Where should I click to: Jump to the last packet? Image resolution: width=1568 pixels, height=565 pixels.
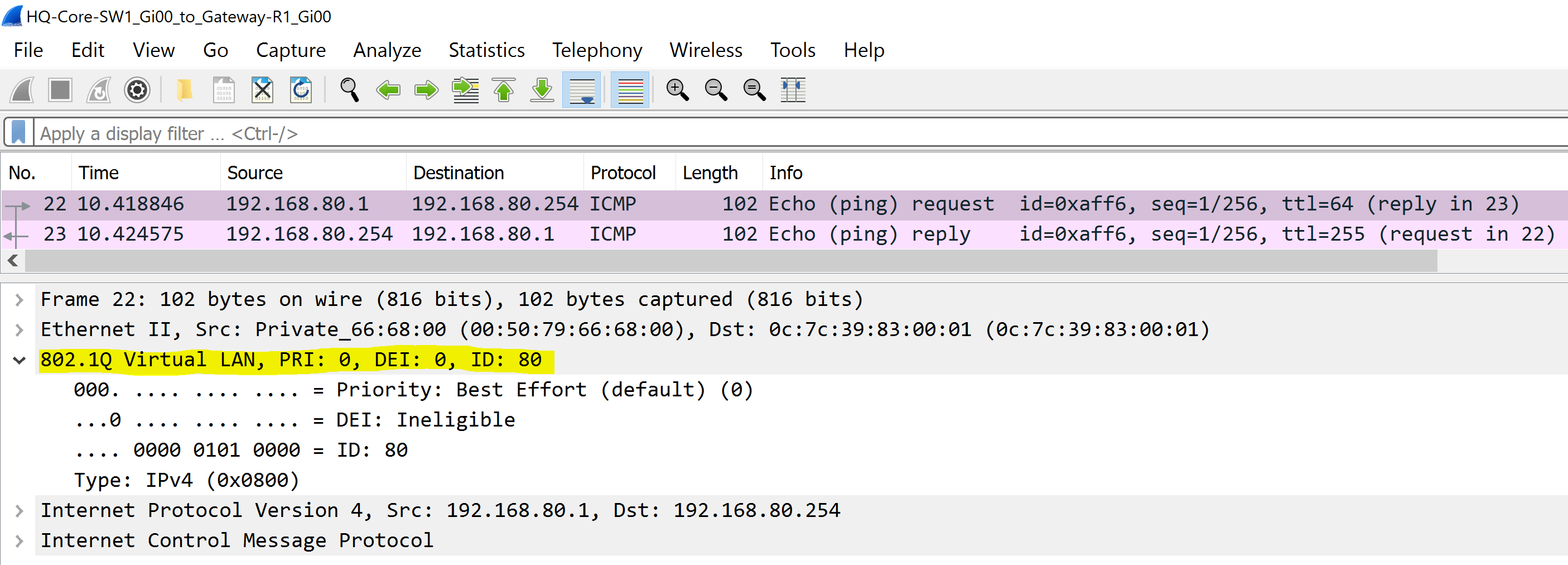pos(542,90)
